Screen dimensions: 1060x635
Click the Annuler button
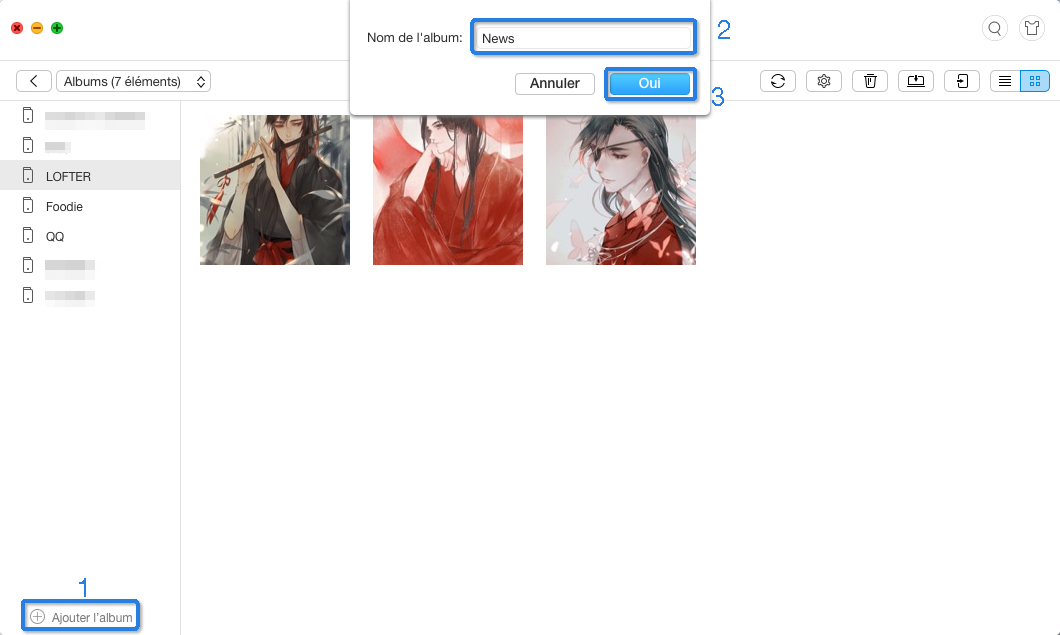point(555,83)
